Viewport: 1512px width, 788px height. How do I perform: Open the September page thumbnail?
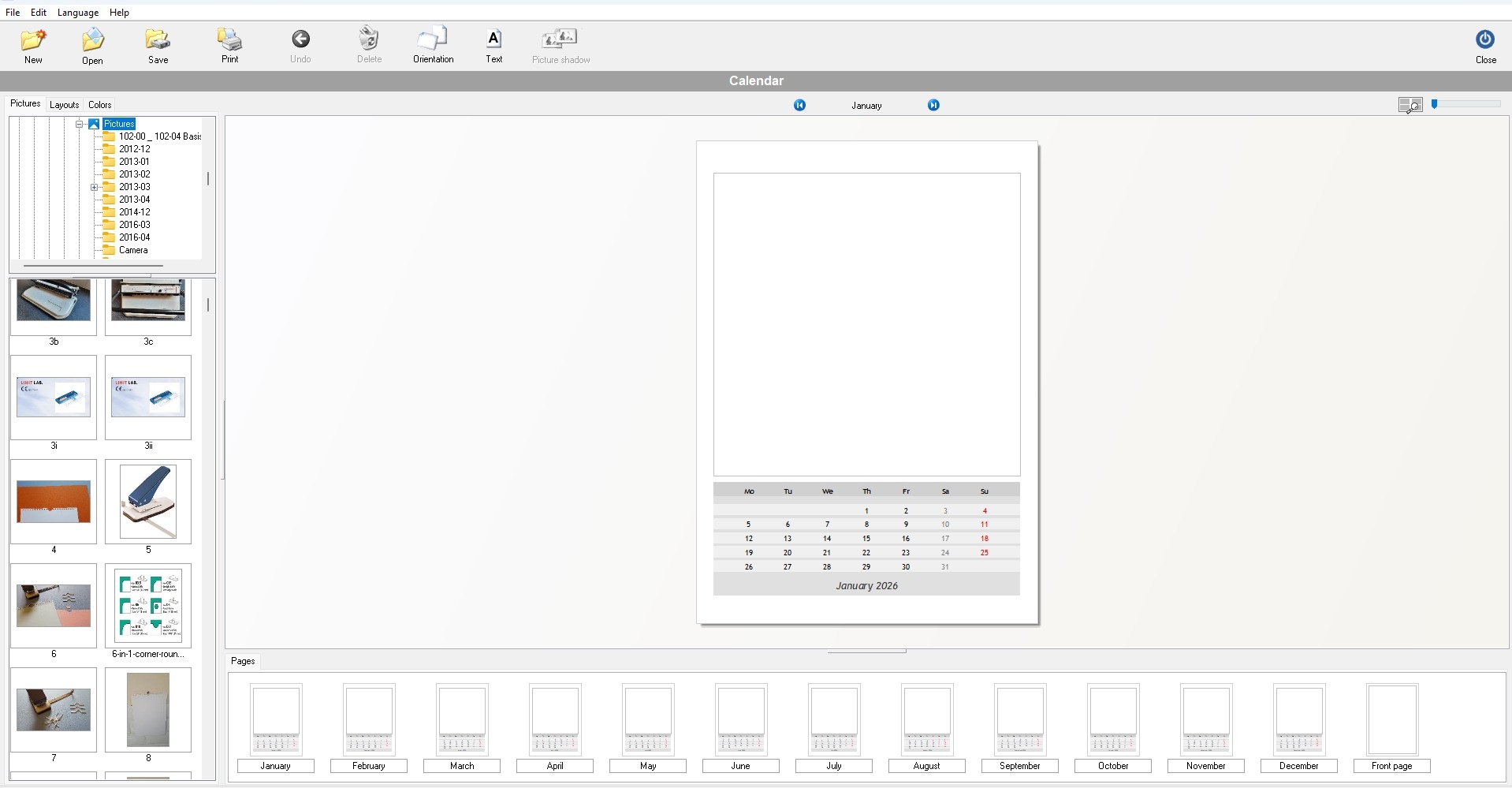click(x=1020, y=720)
